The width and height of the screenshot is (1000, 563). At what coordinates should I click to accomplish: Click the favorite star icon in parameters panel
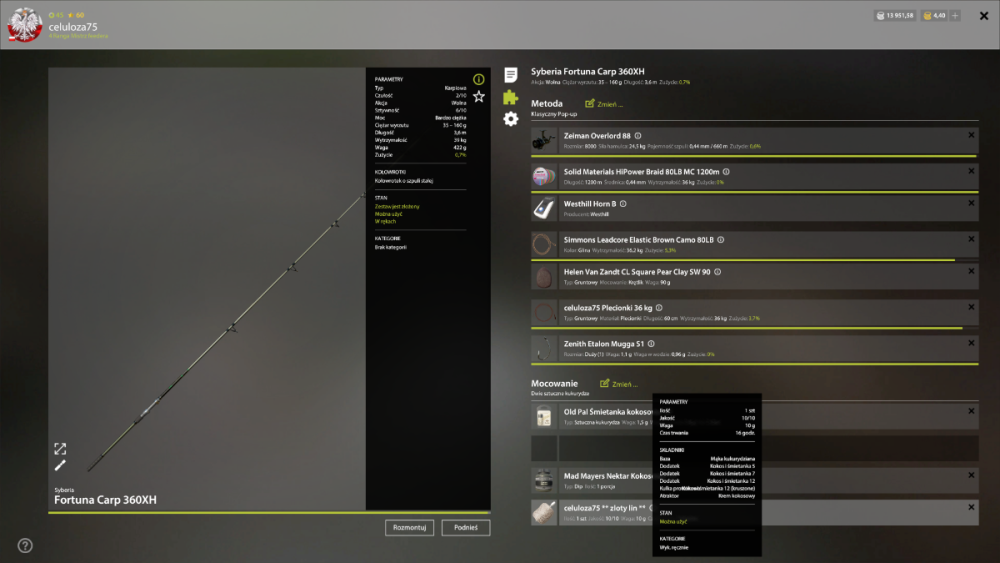pos(478,96)
